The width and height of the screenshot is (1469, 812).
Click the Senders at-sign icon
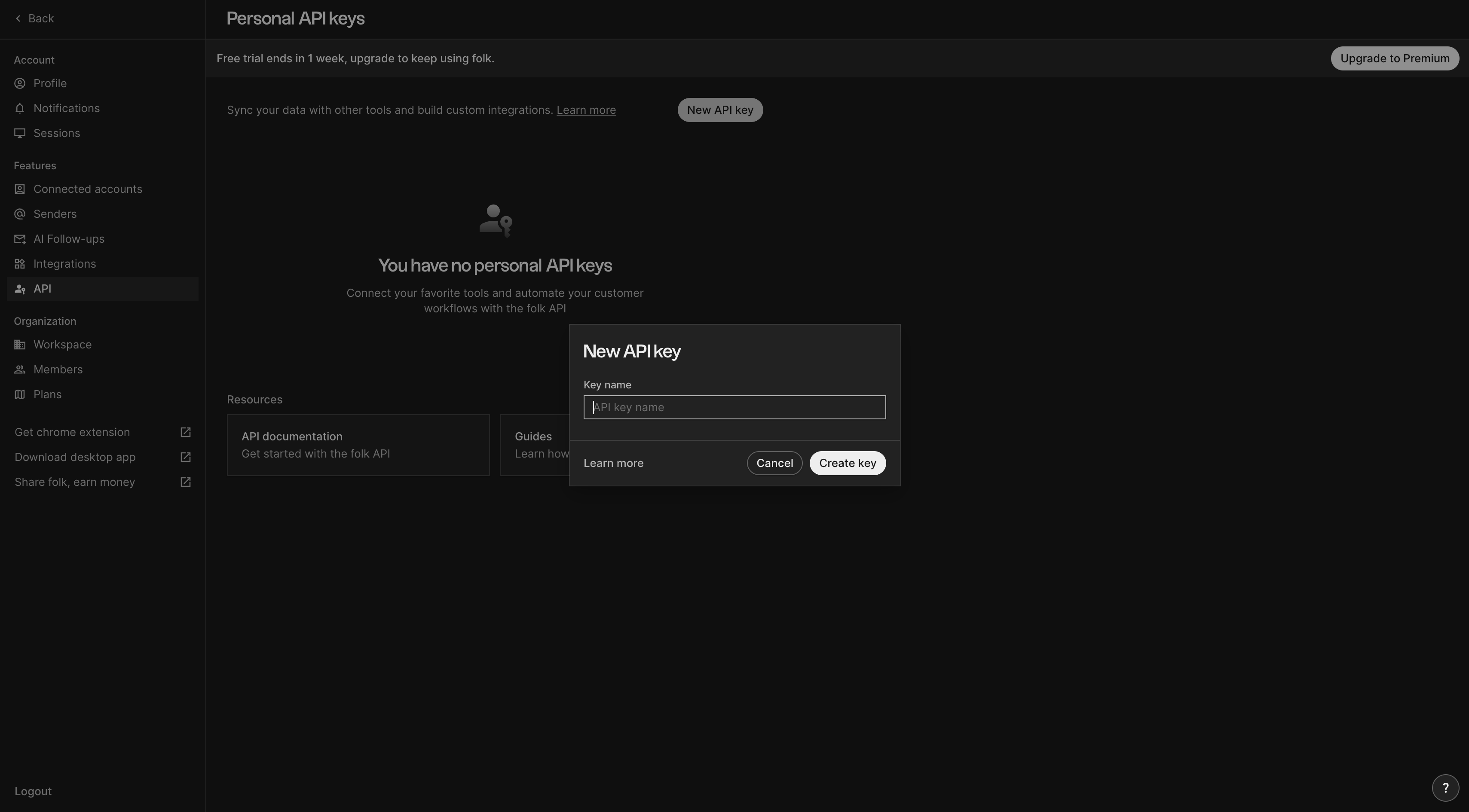pyautogui.click(x=20, y=214)
